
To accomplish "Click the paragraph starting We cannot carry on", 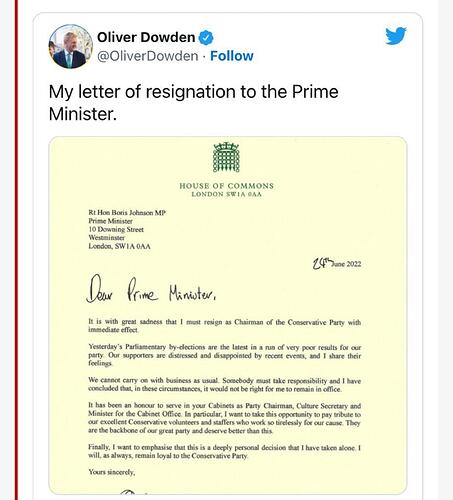I will (x=225, y=385).
